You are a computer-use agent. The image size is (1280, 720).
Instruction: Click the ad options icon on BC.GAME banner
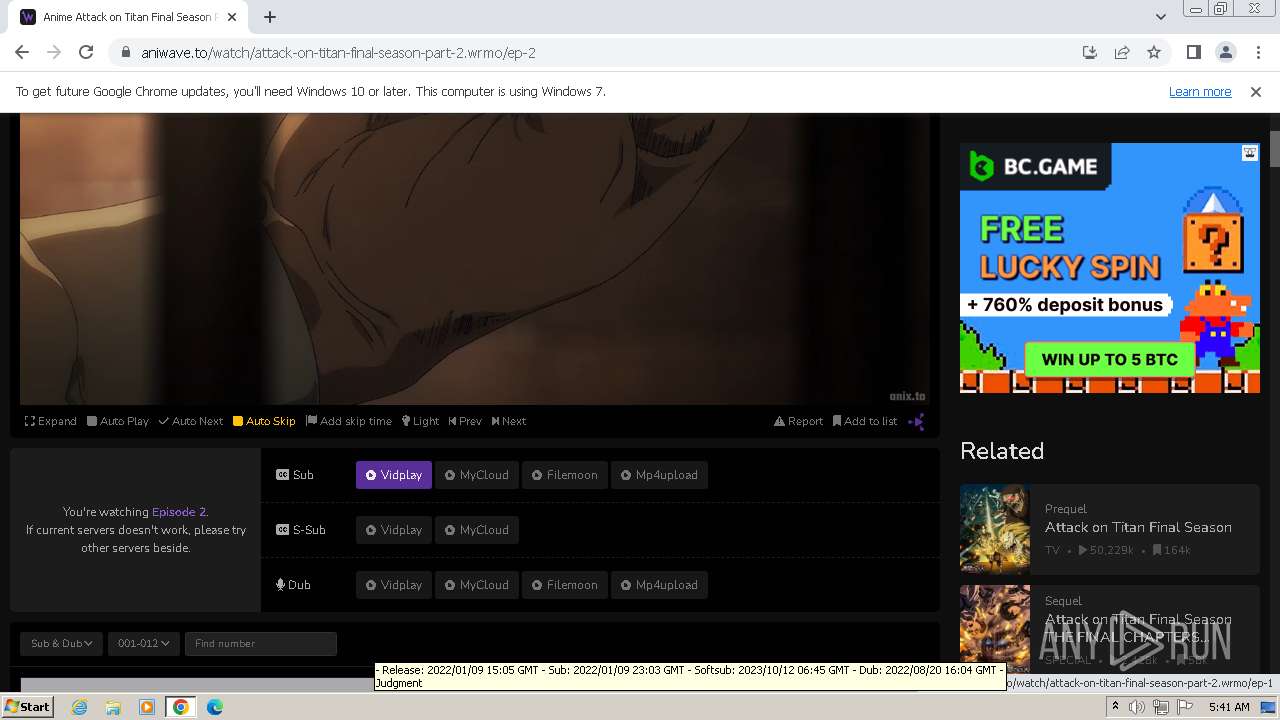1250,153
